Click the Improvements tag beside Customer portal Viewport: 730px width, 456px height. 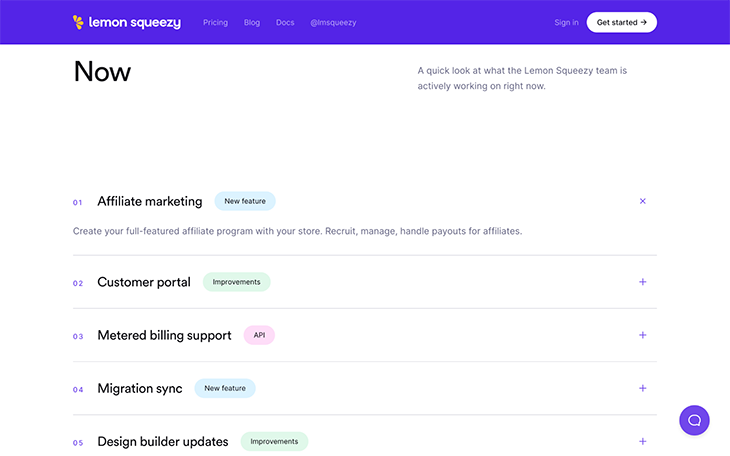[237, 282]
